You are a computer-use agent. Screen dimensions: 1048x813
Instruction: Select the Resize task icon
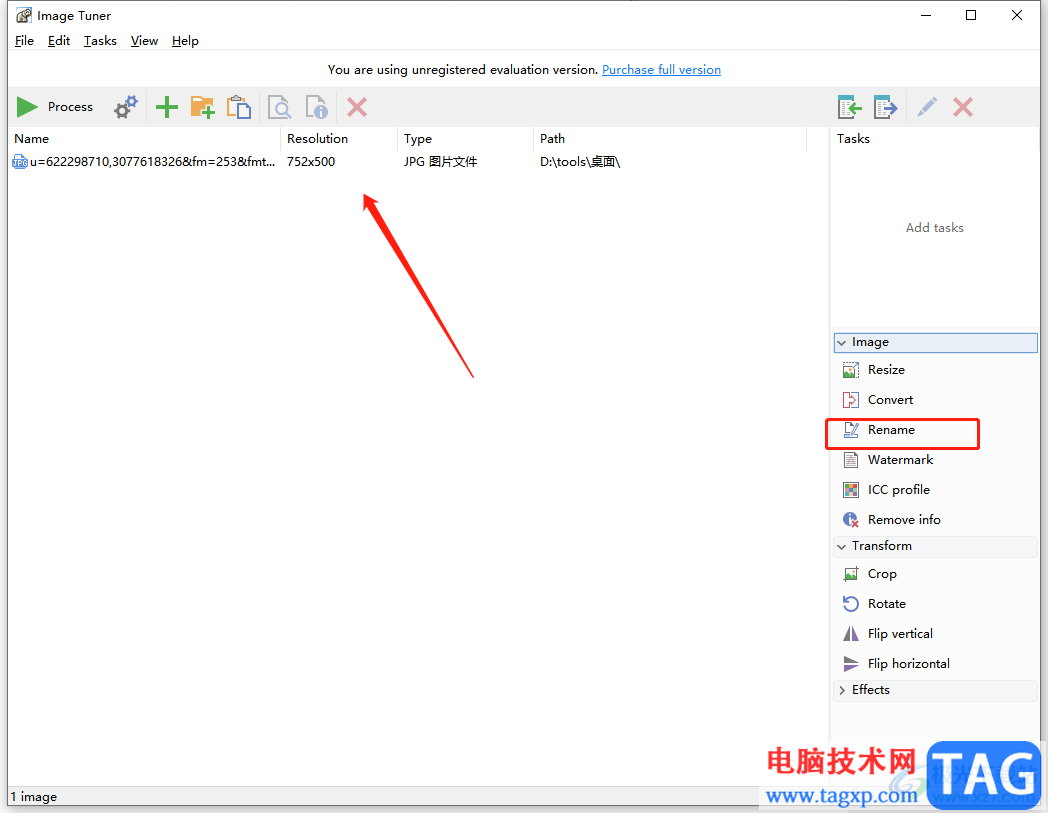click(850, 370)
